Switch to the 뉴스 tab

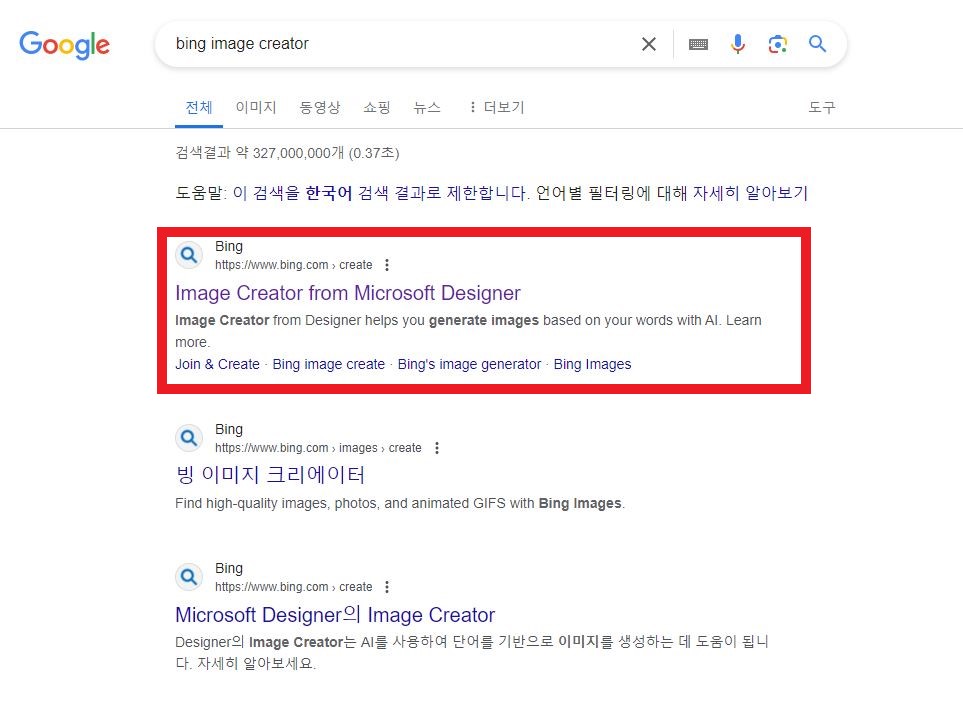pyautogui.click(x=427, y=107)
